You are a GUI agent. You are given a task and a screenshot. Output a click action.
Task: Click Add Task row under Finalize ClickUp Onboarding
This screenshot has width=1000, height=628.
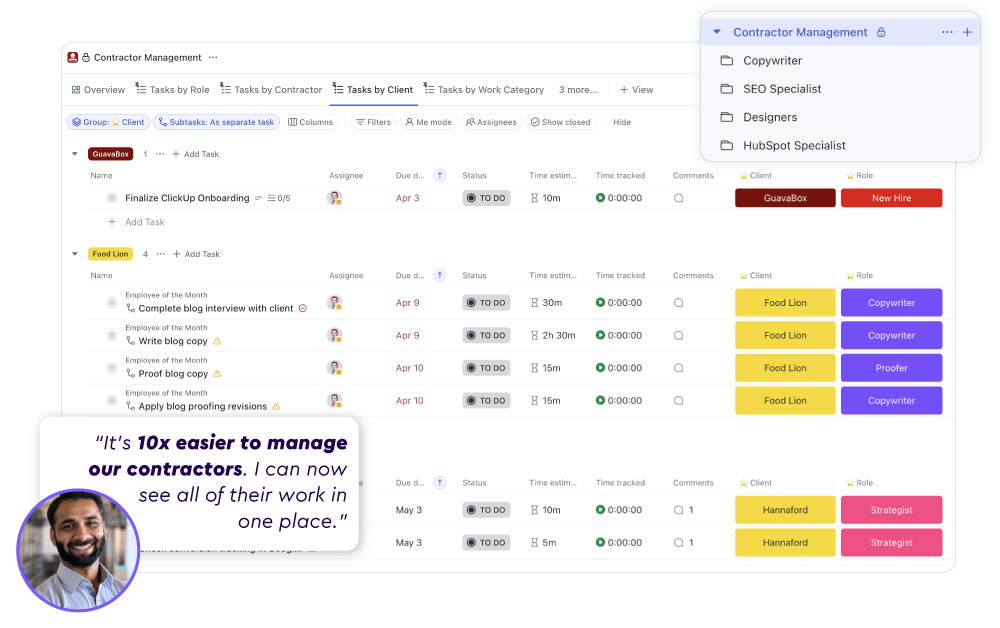tap(136, 222)
